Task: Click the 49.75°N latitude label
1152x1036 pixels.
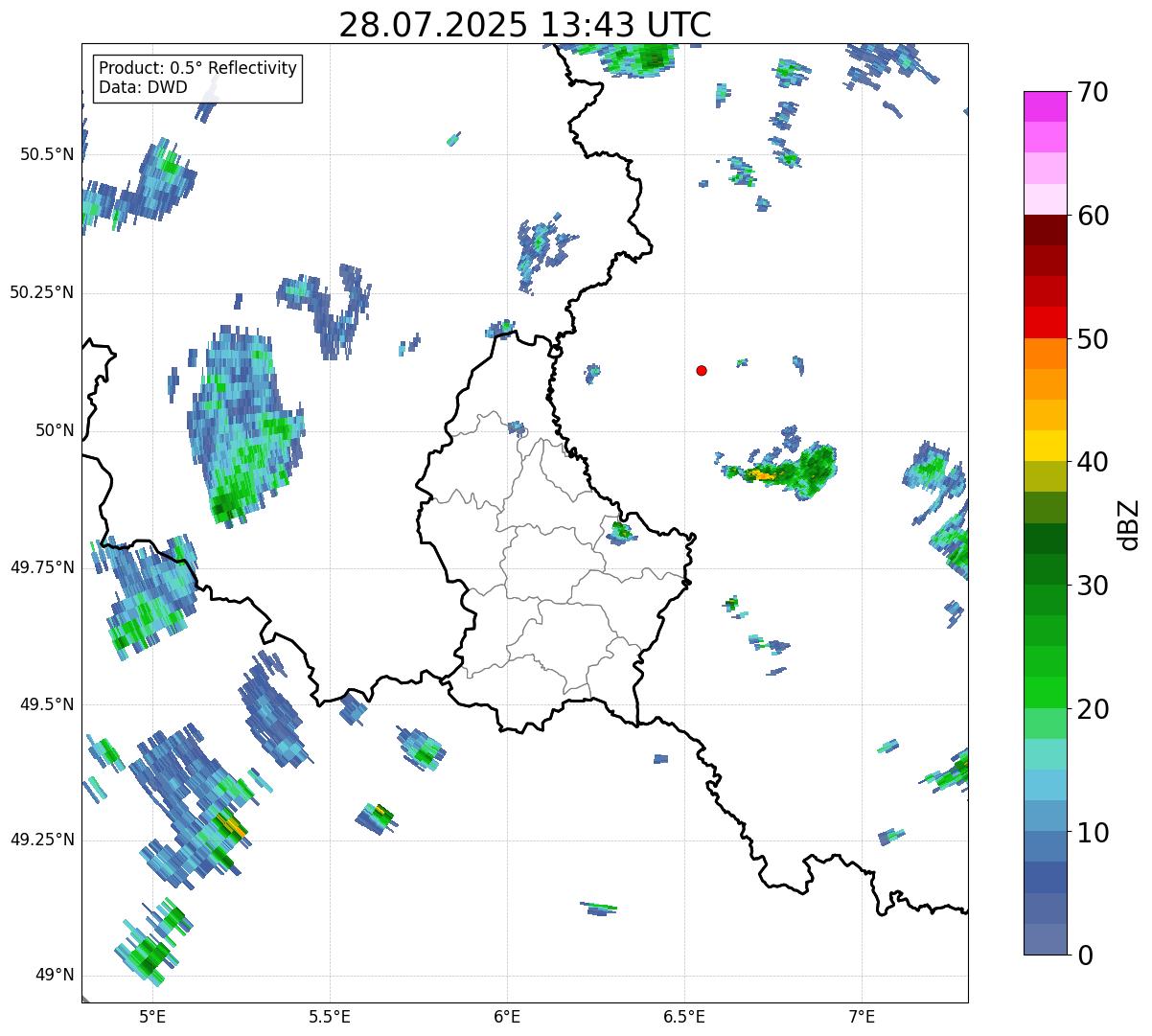Action: coord(42,567)
